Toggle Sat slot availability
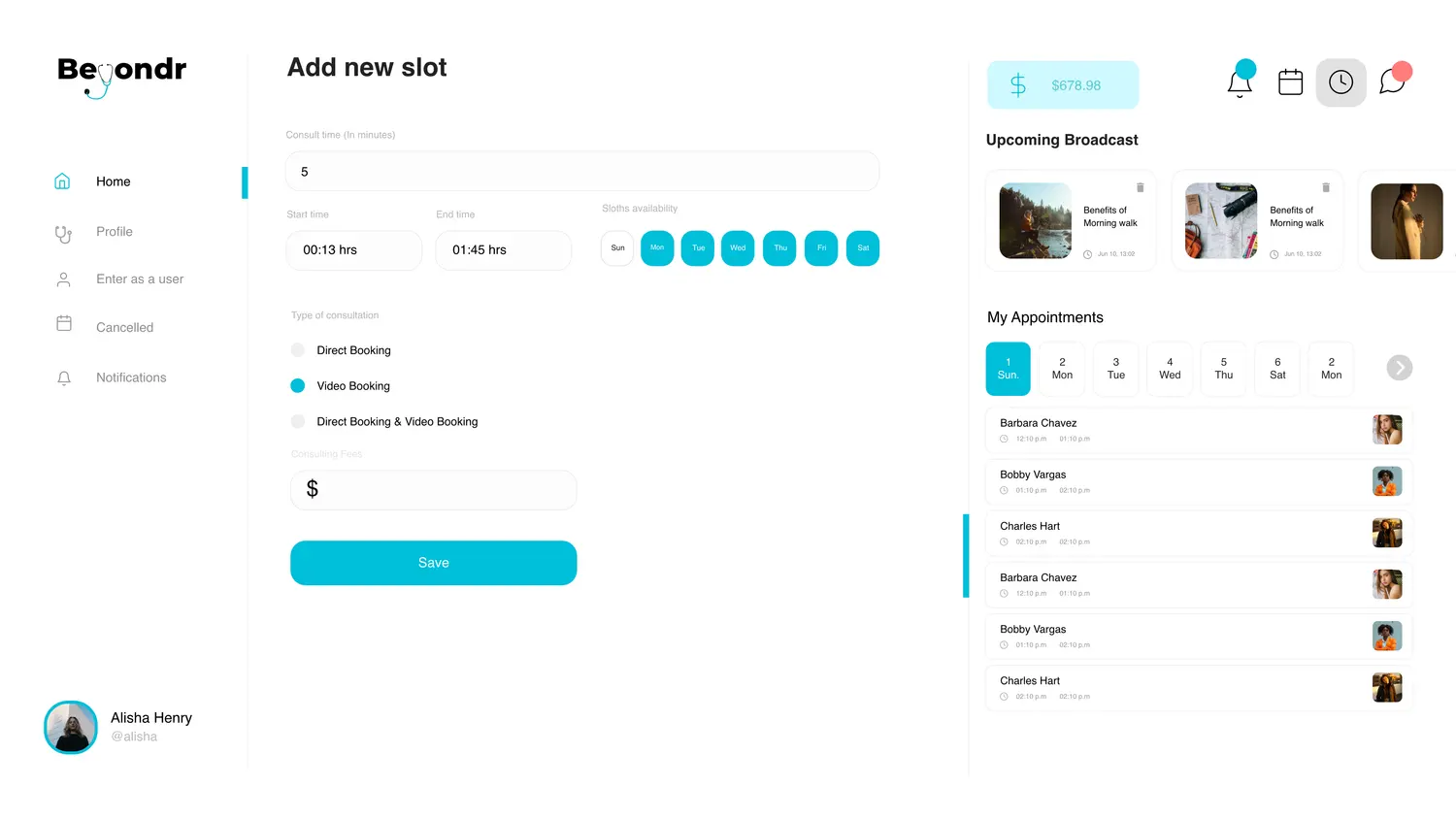 863,248
